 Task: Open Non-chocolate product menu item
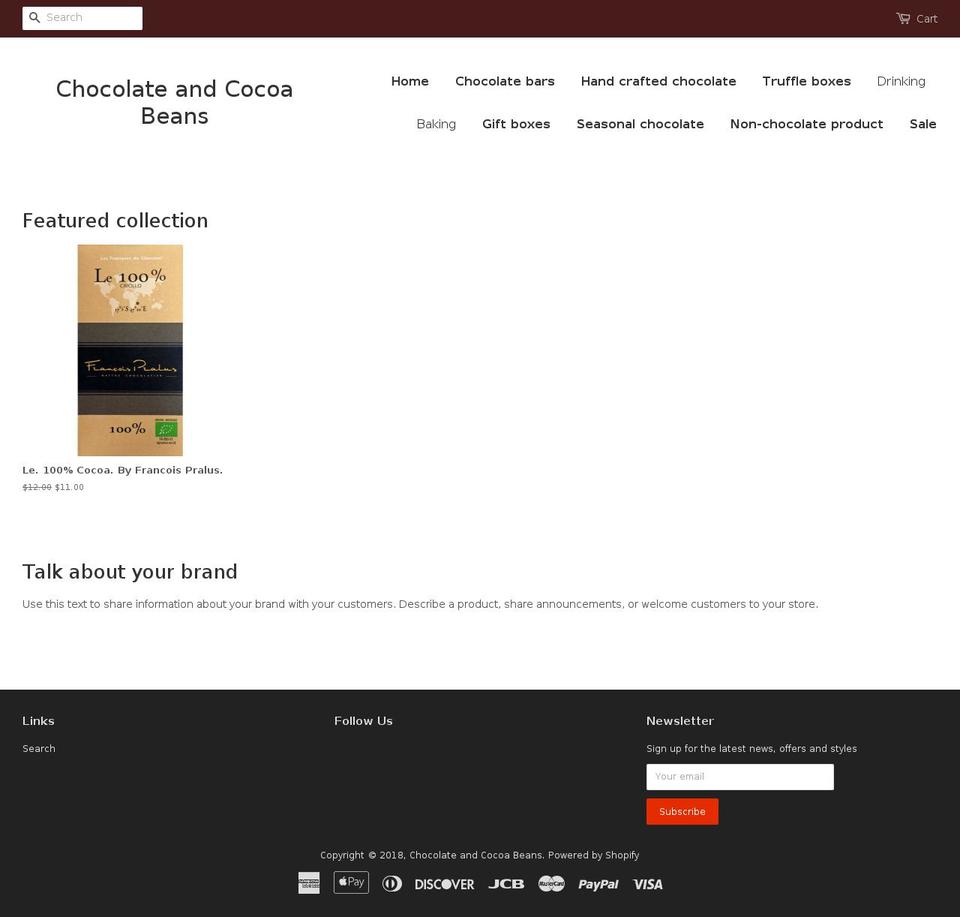pyautogui.click(x=806, y=124)
